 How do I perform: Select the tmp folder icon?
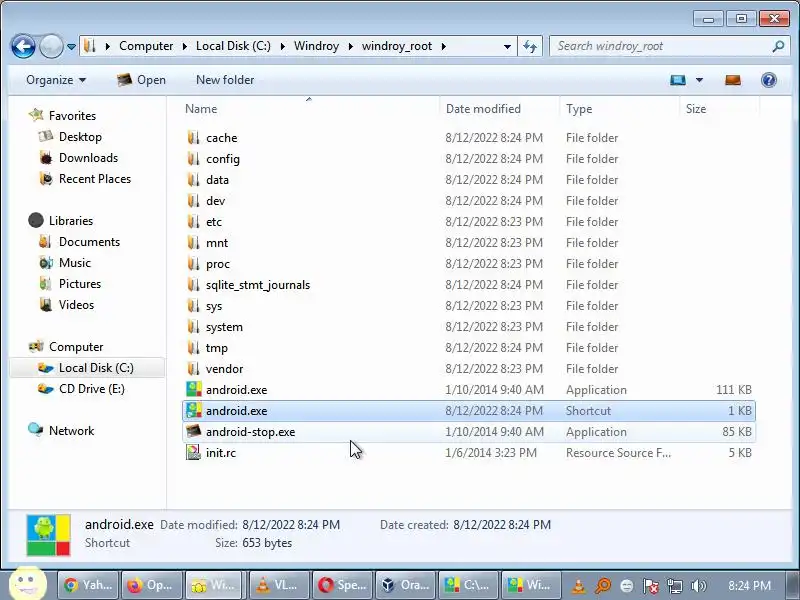(193, 347)
